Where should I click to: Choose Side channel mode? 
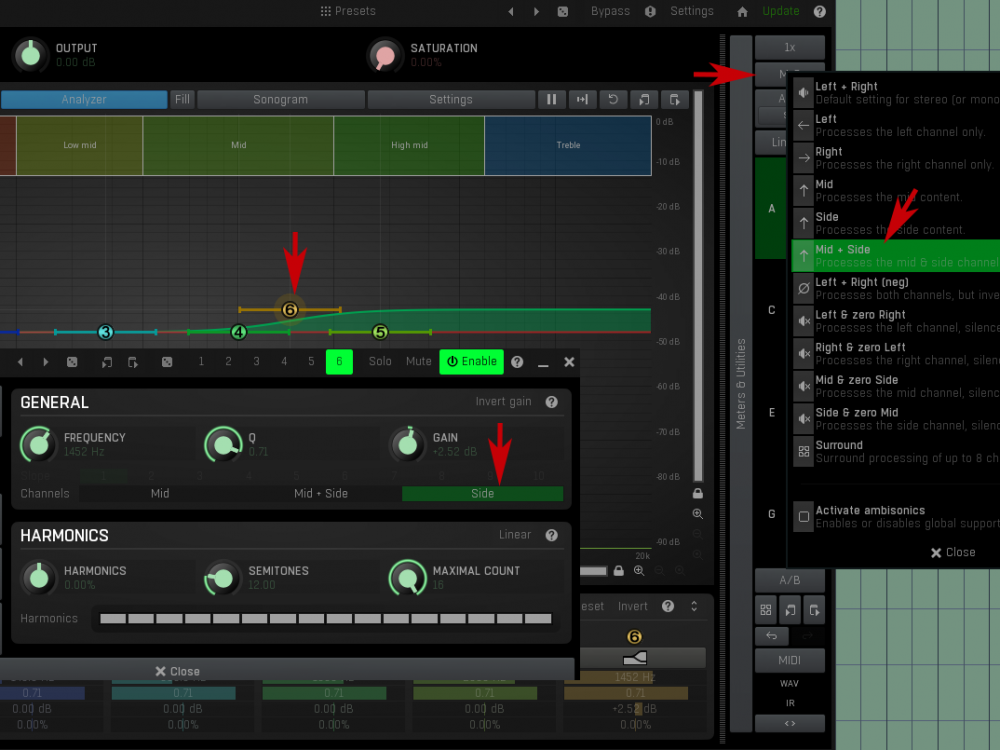[x=896, y=223]
